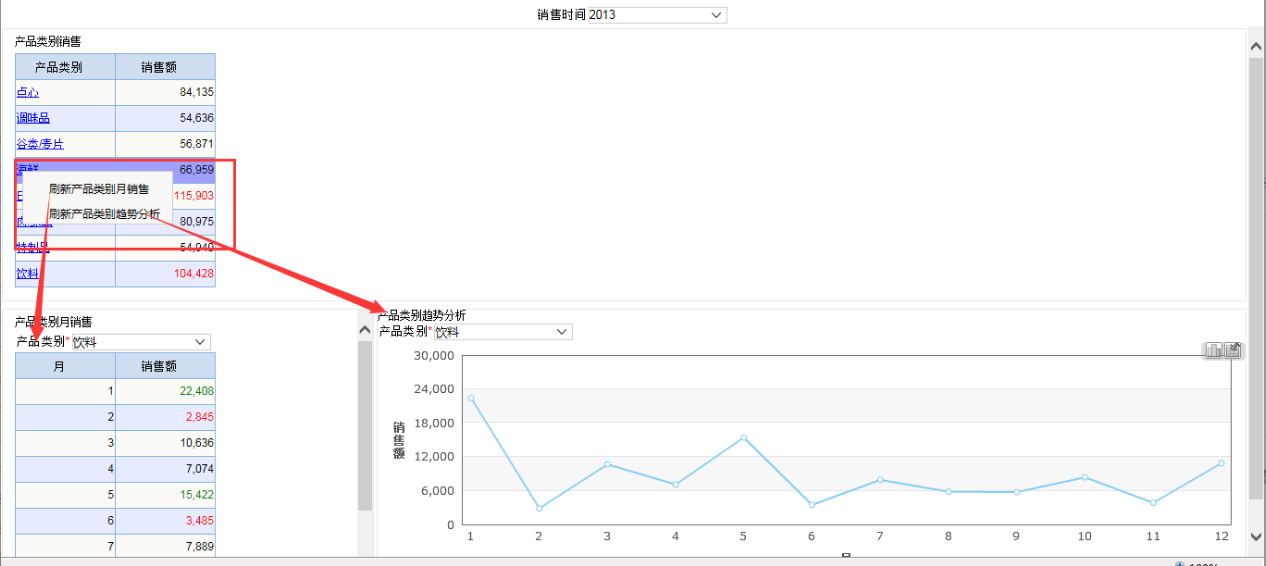Click the 月 column header

65,366
